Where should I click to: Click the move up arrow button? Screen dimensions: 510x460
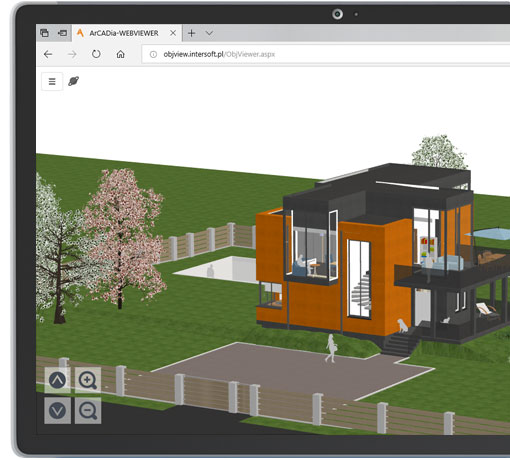[x=57, y=380]
